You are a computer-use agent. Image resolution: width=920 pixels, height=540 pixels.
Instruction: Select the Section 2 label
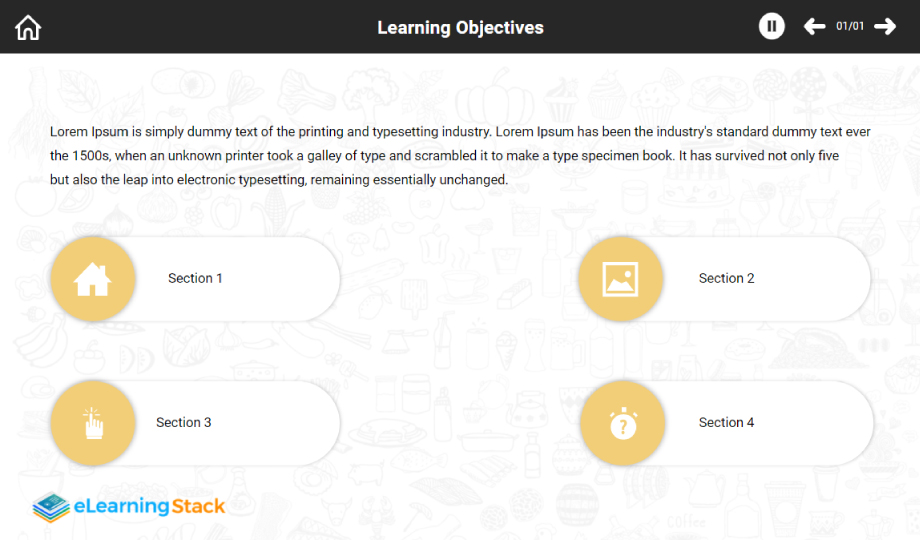click(726, 279)
